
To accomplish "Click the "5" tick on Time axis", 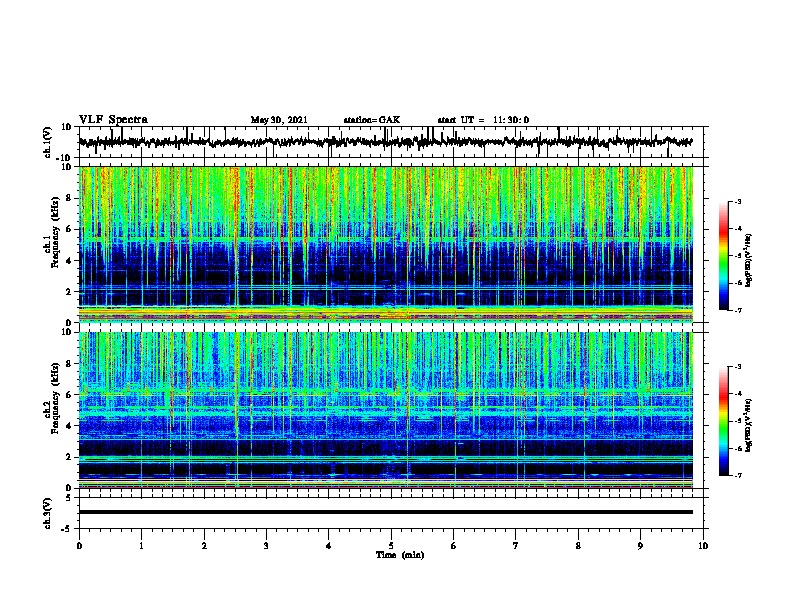I will point(391,546).
